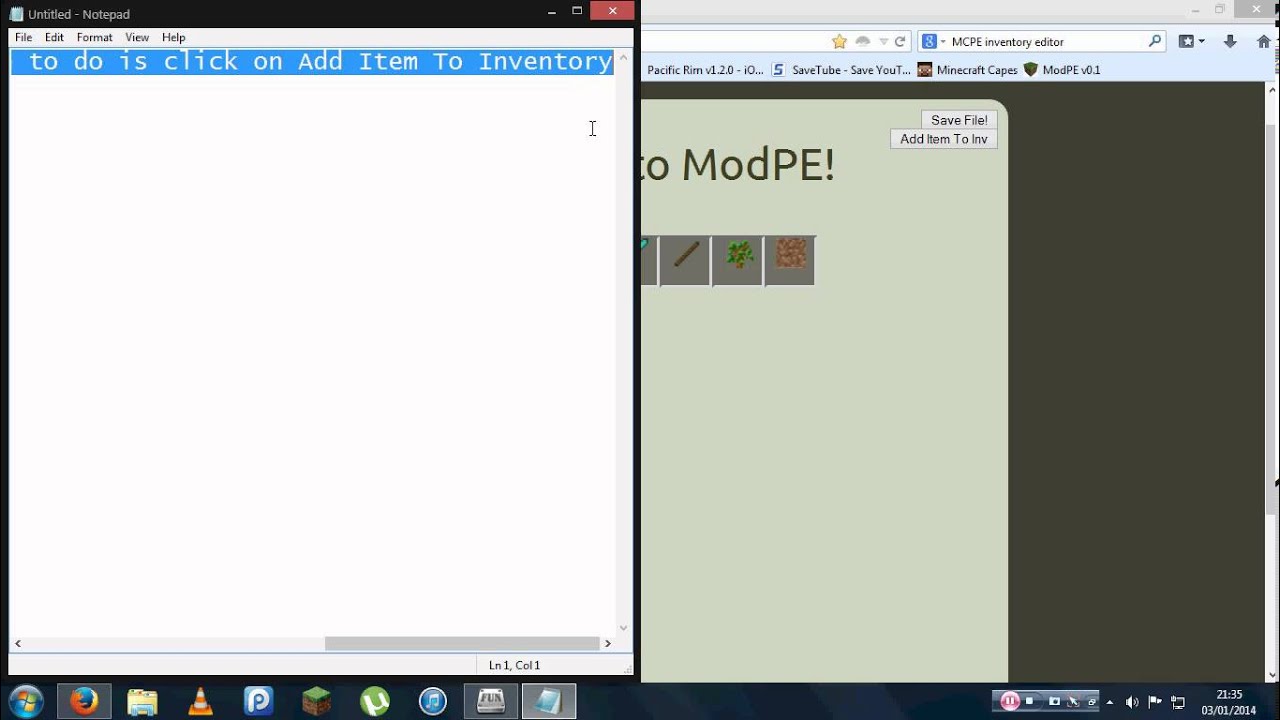
Task: Switch to Firefox in the taskbar
Action: [x=84, y=701]
